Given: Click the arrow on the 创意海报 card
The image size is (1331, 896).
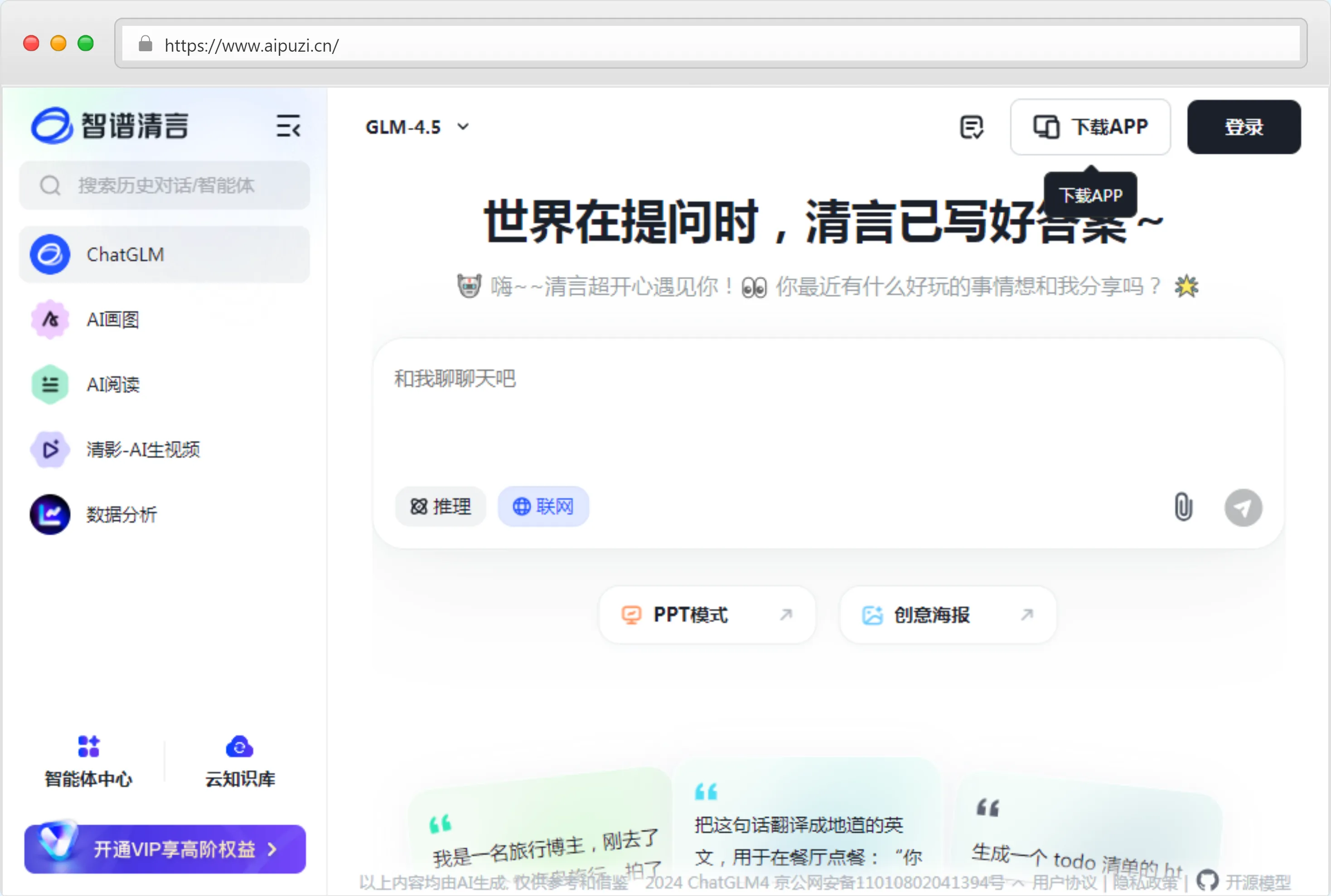Looking at the screenshot, I should (1027, 614).
